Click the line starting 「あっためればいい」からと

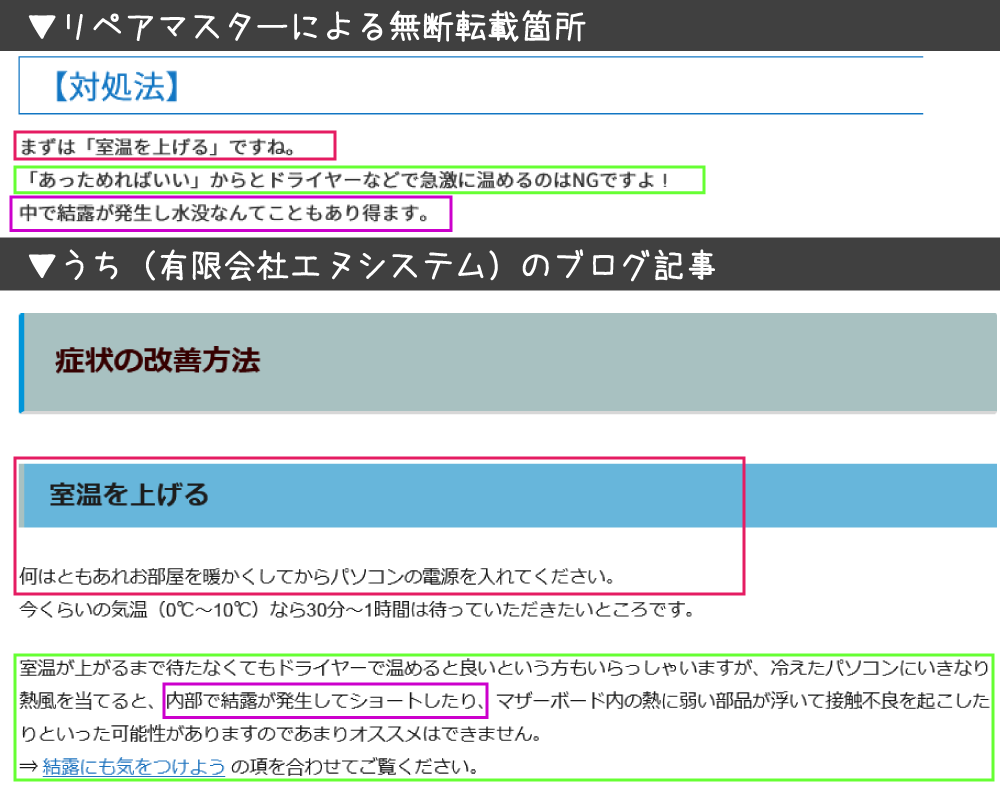tap(344, 180)
